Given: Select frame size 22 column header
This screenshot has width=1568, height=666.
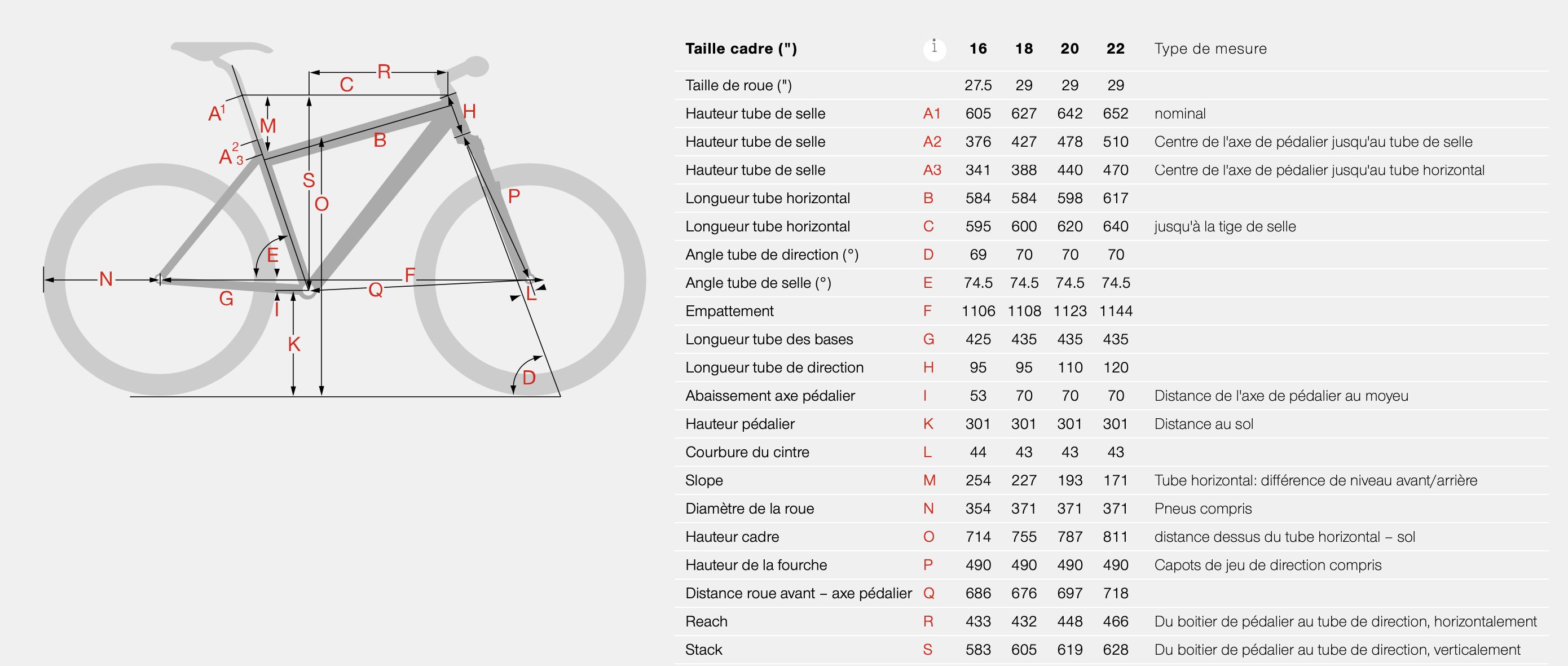Looking at the screenshot, I should pos(1115,49).
